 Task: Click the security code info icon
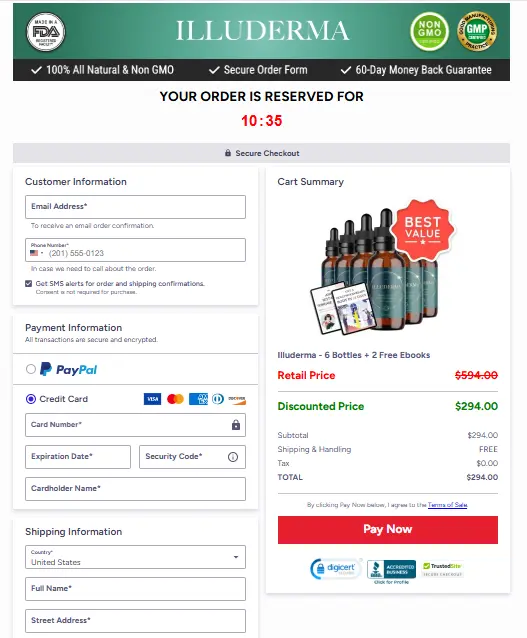click(x=233, y=457)
